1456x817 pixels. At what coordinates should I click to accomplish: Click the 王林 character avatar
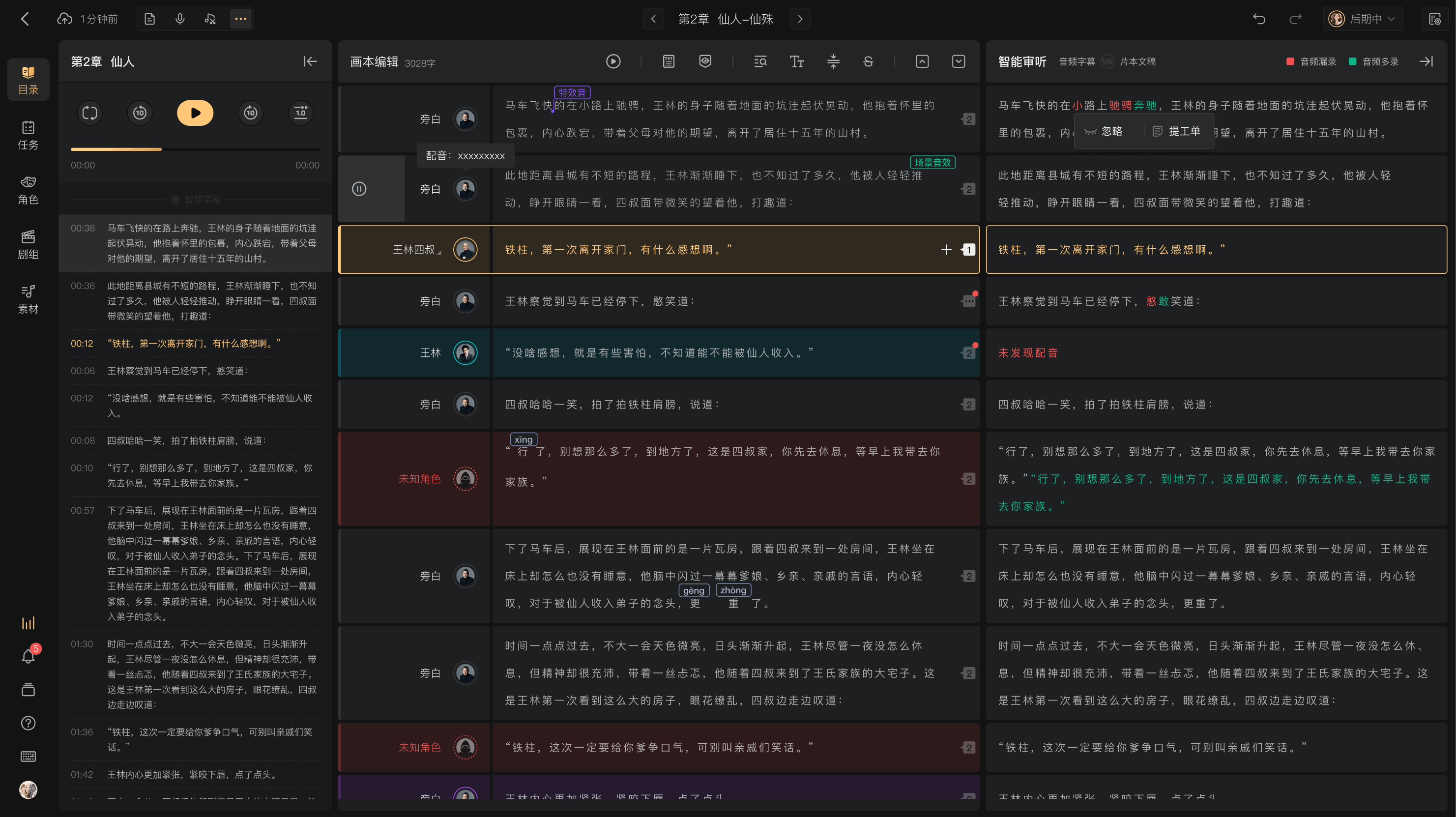(465, 353)
